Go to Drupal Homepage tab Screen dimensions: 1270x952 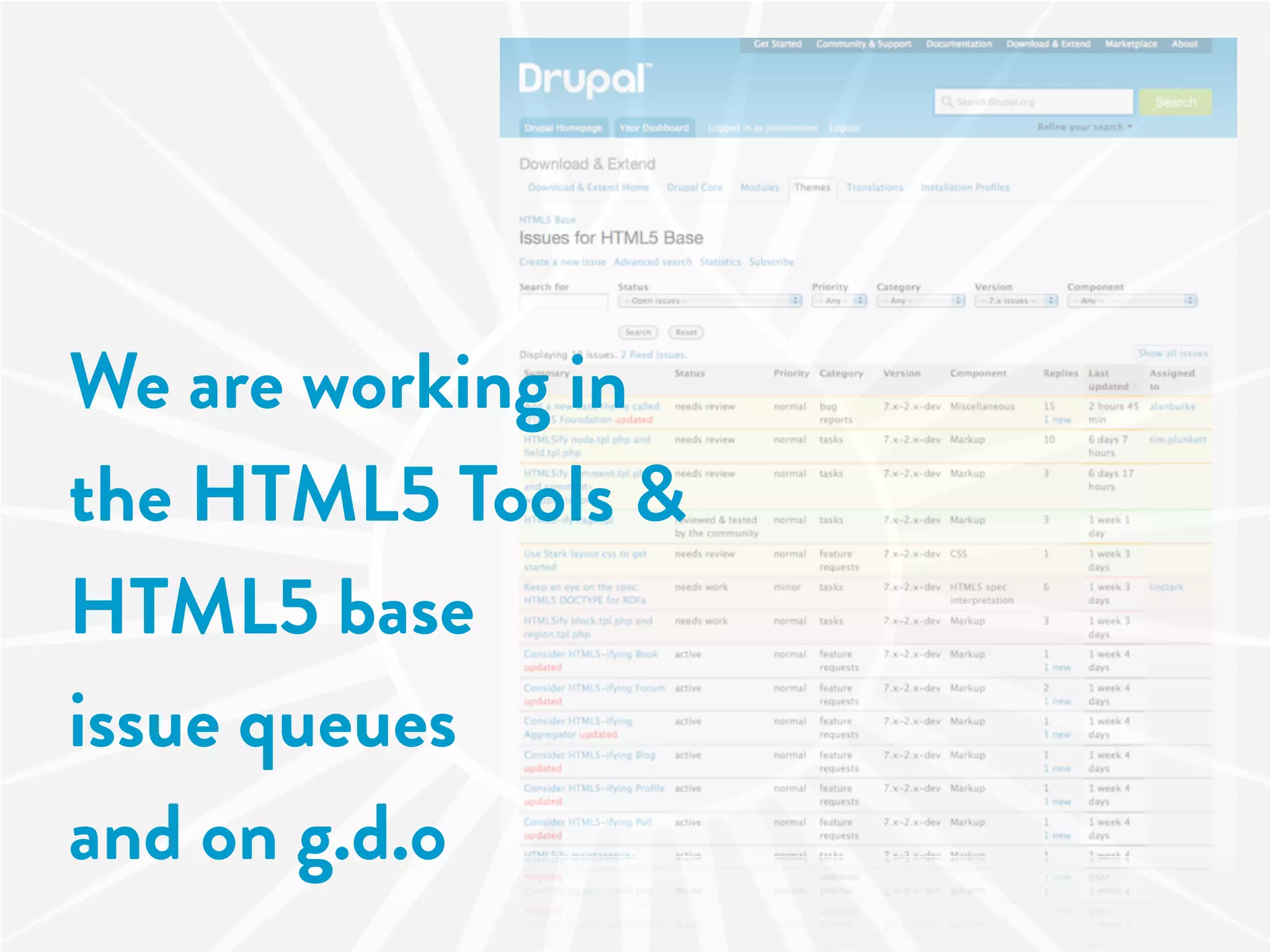point(563,128)
